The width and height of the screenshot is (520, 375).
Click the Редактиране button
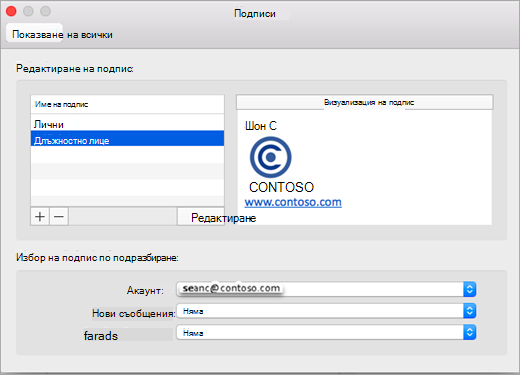(x=201, y=217)
